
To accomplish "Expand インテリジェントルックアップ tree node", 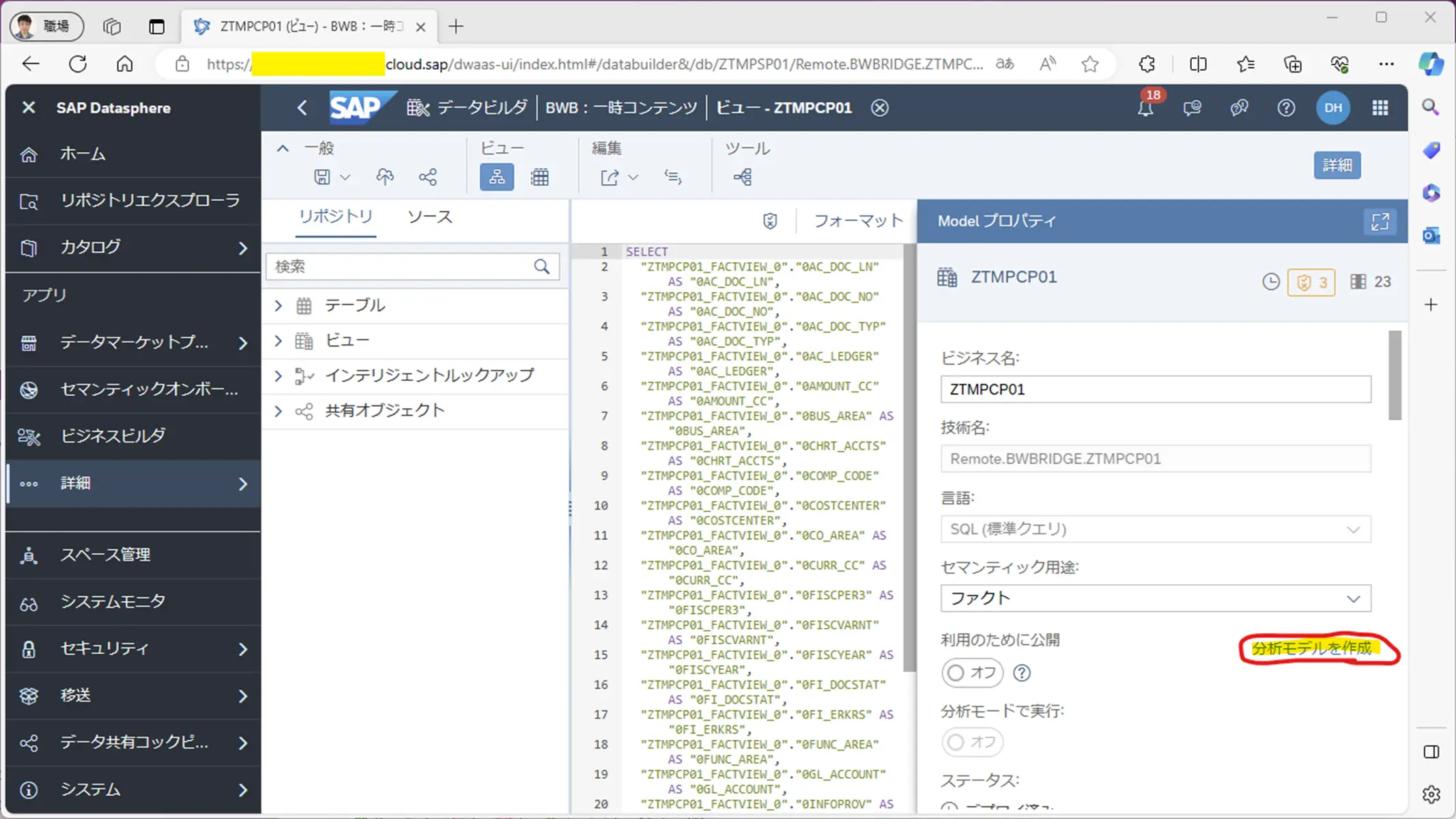I will point(279,376).
